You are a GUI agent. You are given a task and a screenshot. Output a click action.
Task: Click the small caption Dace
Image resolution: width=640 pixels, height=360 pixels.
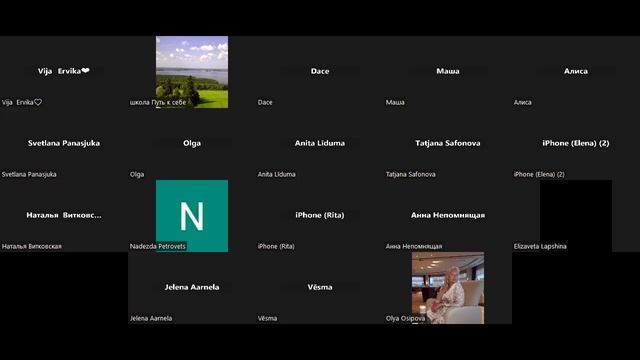point(265,102)
